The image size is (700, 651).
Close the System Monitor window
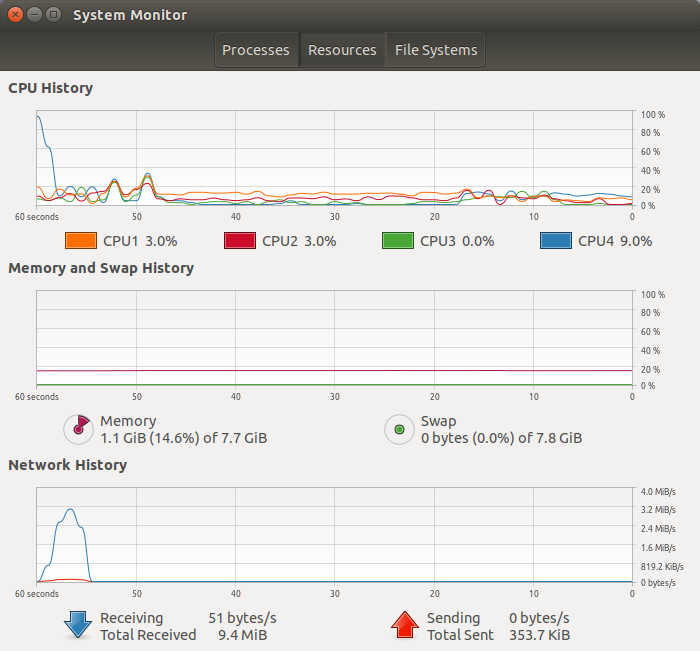tap(15, 15)
